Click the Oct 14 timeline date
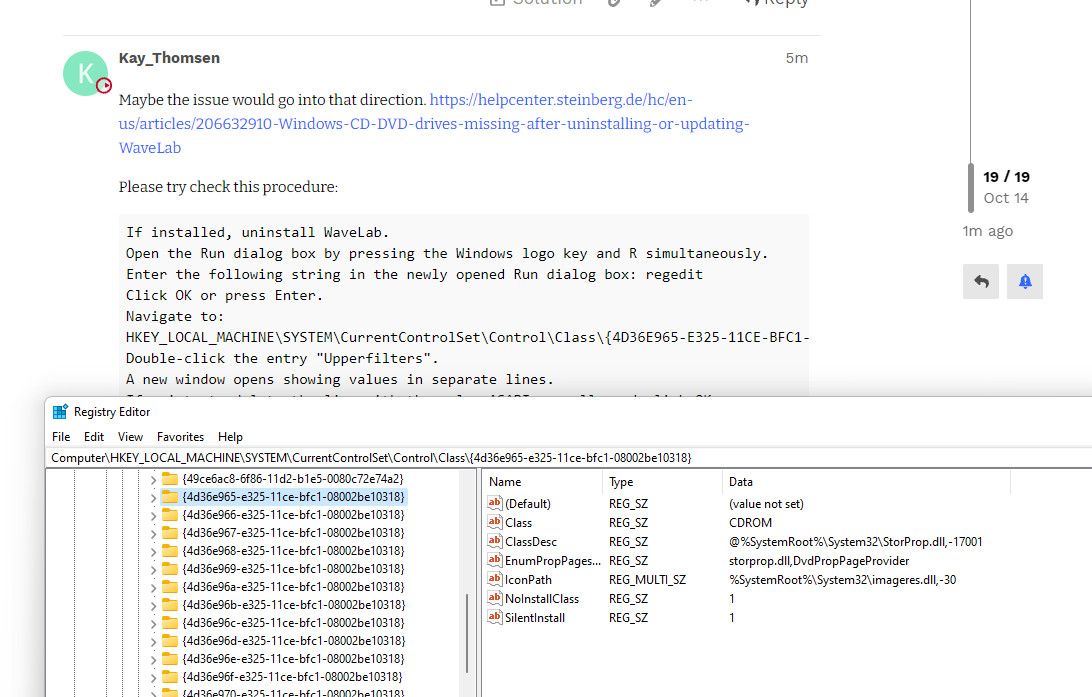 coord(1006,198)
